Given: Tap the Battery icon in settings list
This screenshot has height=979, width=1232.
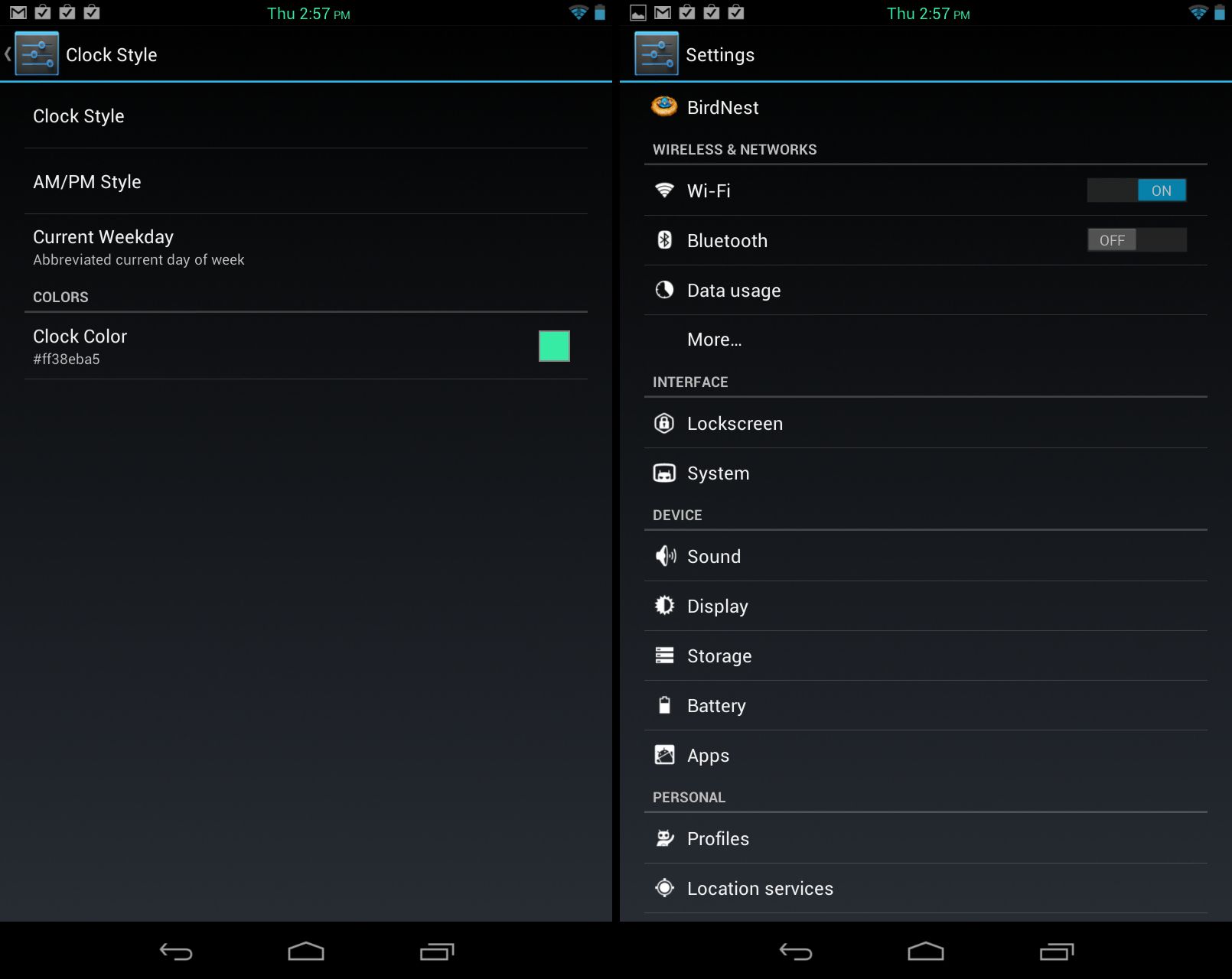Looking at the screenshot, I should [x=664, y=705].
